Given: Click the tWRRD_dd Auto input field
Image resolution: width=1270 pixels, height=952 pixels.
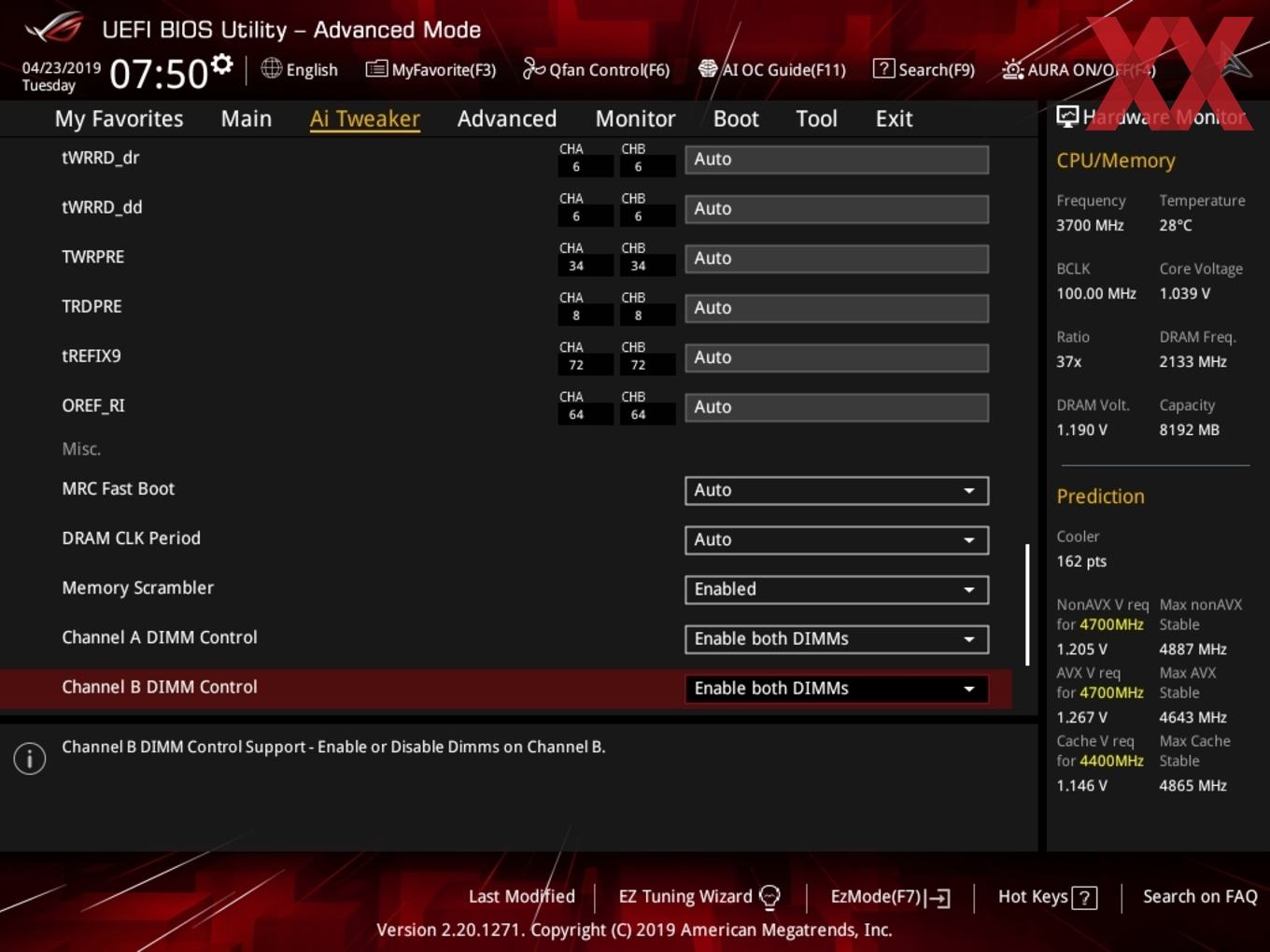Looking at the screenshot, I should 837,208.
